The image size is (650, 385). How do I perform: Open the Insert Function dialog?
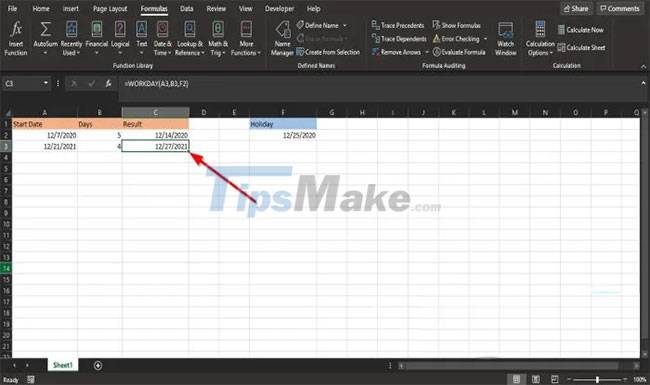(16, 38)
